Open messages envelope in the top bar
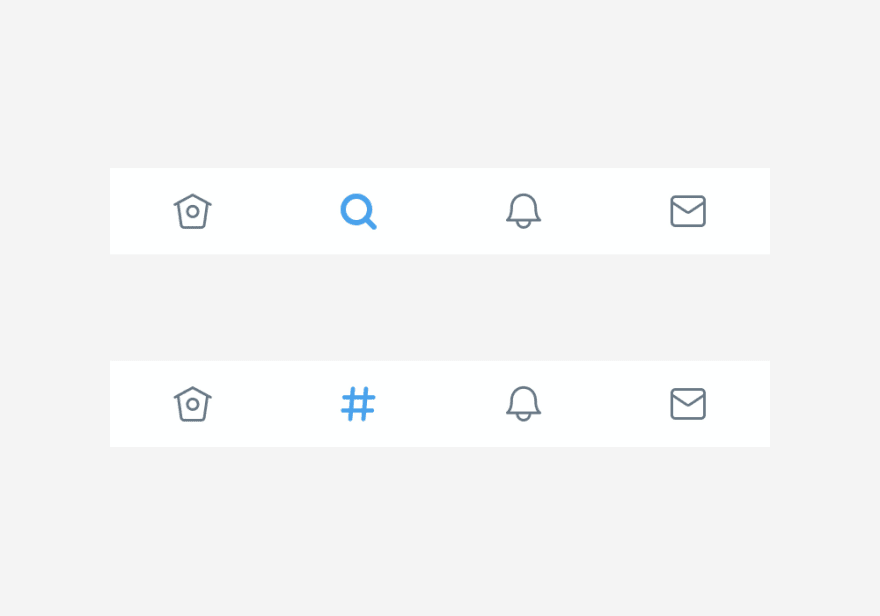The width and height of the screenshot is (880, 616). (688, 211)
